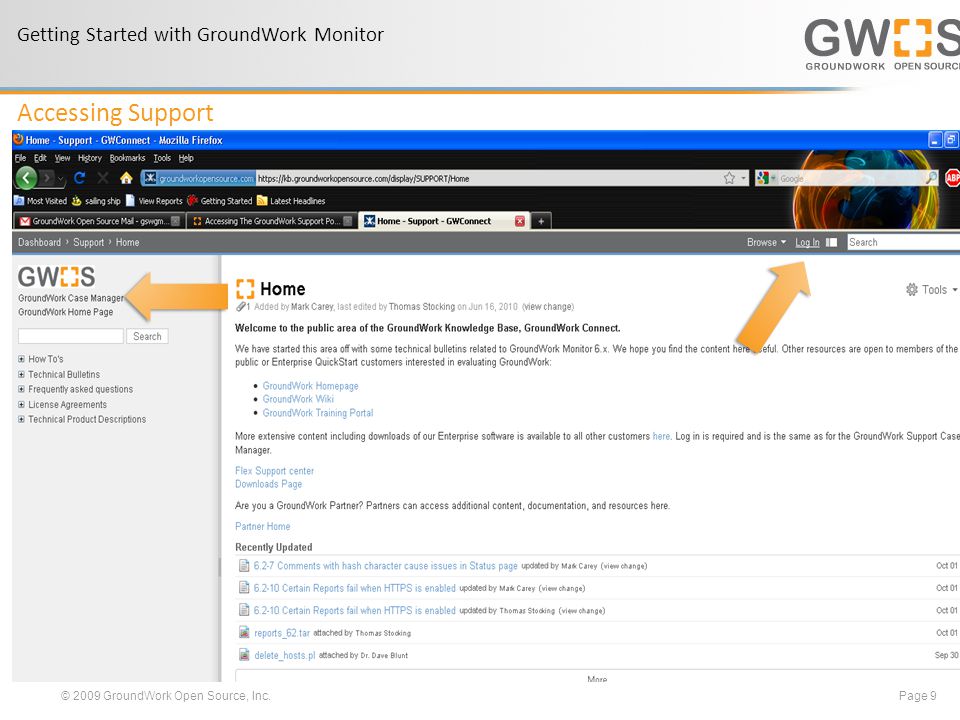
Task: Click the Google search engine icon
Action: (x=763, y=178)
